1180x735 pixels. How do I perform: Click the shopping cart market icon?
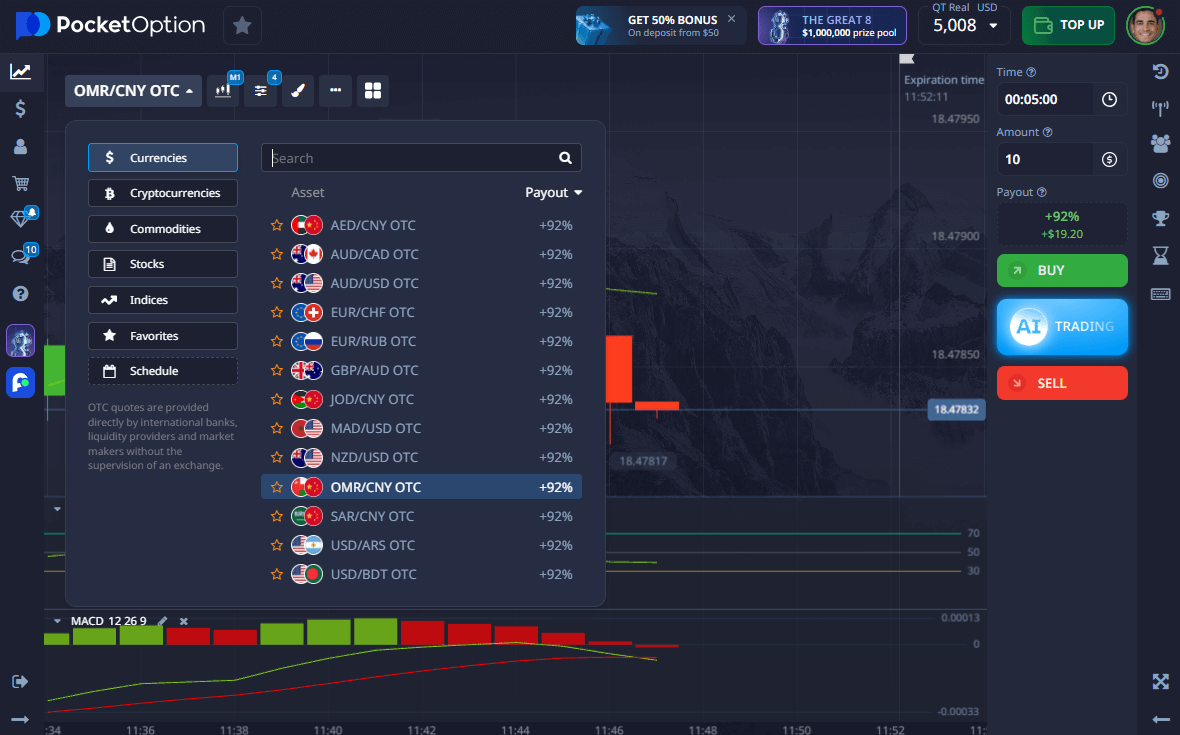[x=20, y=183]
